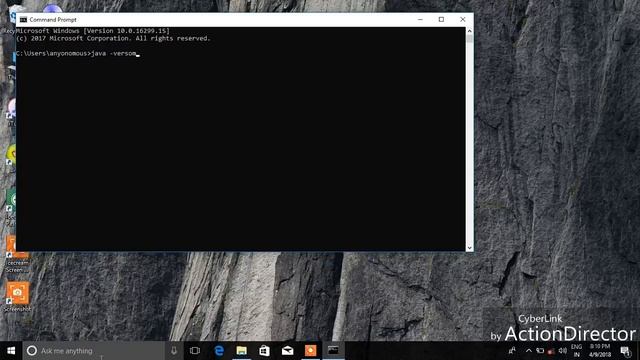Open the orange screen recorder taskbar icon
Screen dimensions: 640x360
click(x=310, y=351)
